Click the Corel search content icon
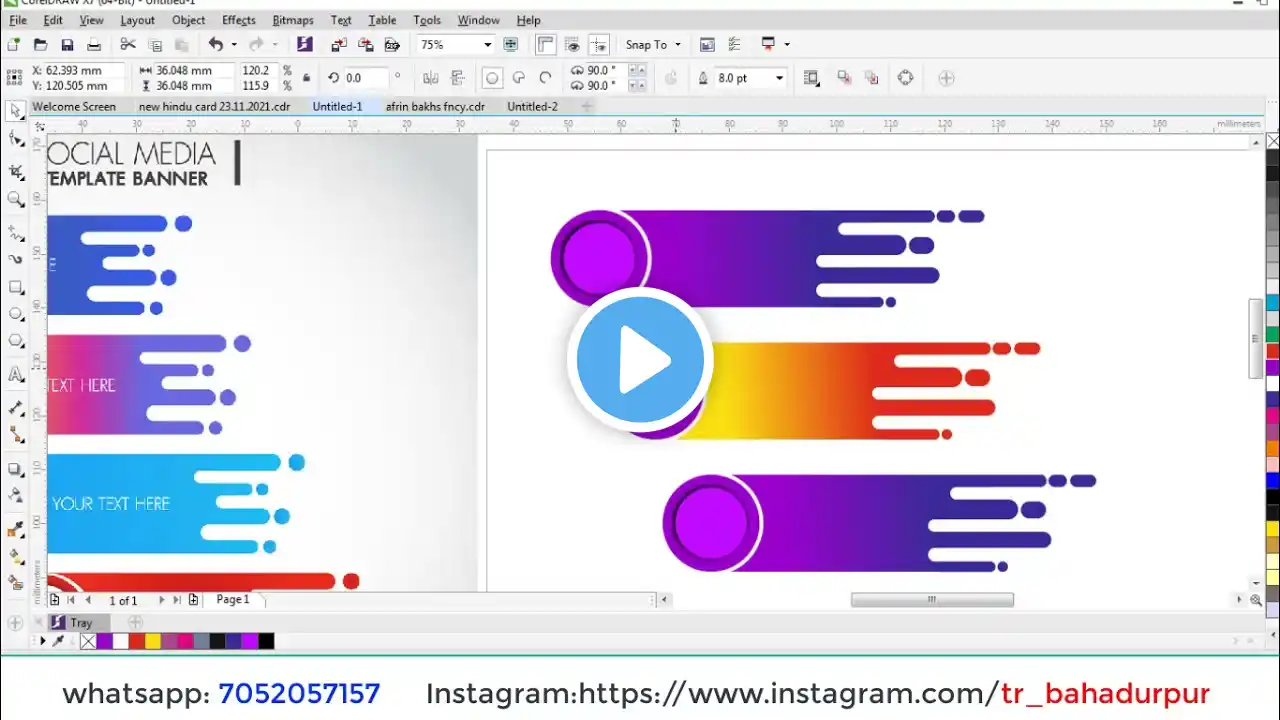 tap(305, 44)
